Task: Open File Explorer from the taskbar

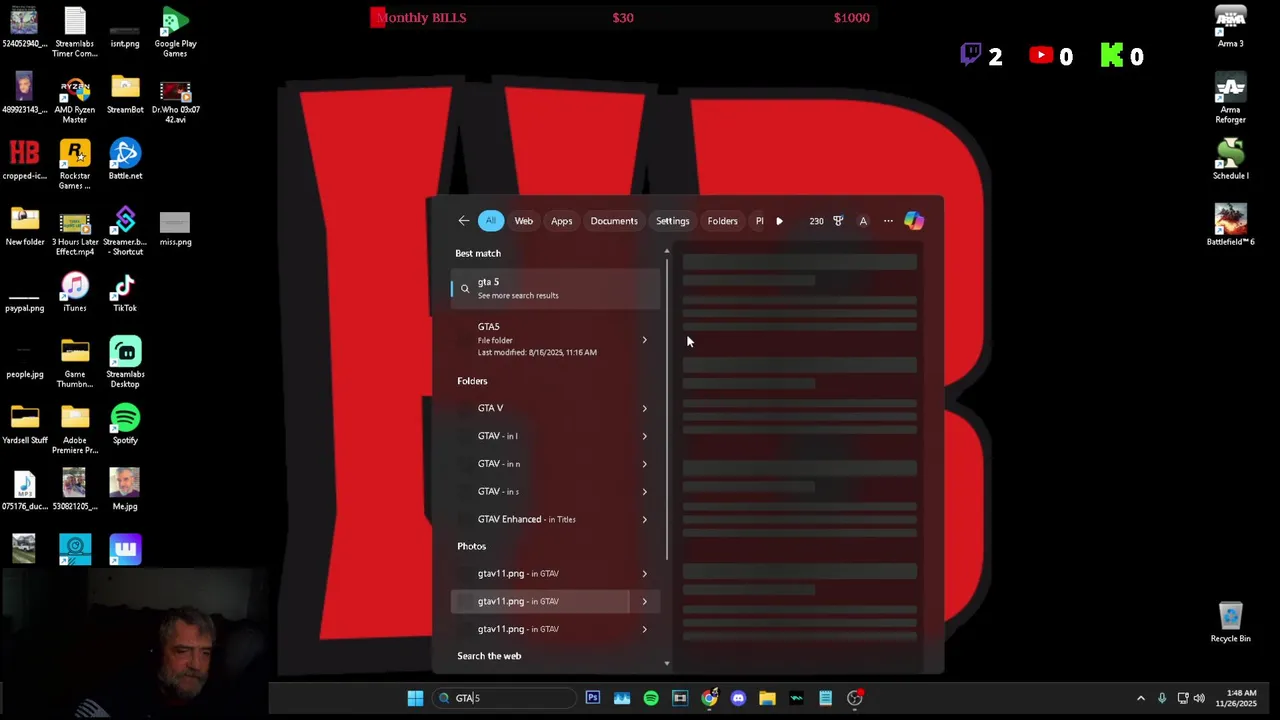Action: click(767, 698)
